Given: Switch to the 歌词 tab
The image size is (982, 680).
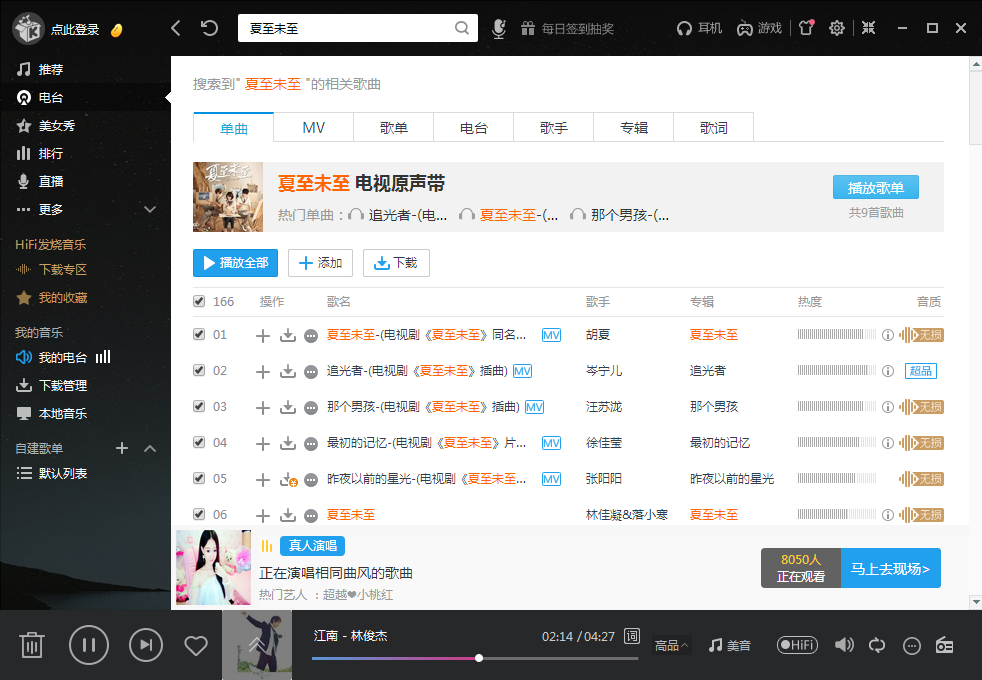Looking at the screenshot, I should (713, 128).
